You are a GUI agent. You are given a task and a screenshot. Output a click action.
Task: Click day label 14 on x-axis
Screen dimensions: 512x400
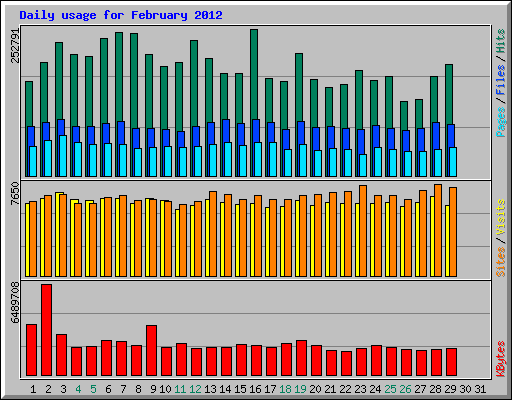pyautogui.click(x=225, y=389)
